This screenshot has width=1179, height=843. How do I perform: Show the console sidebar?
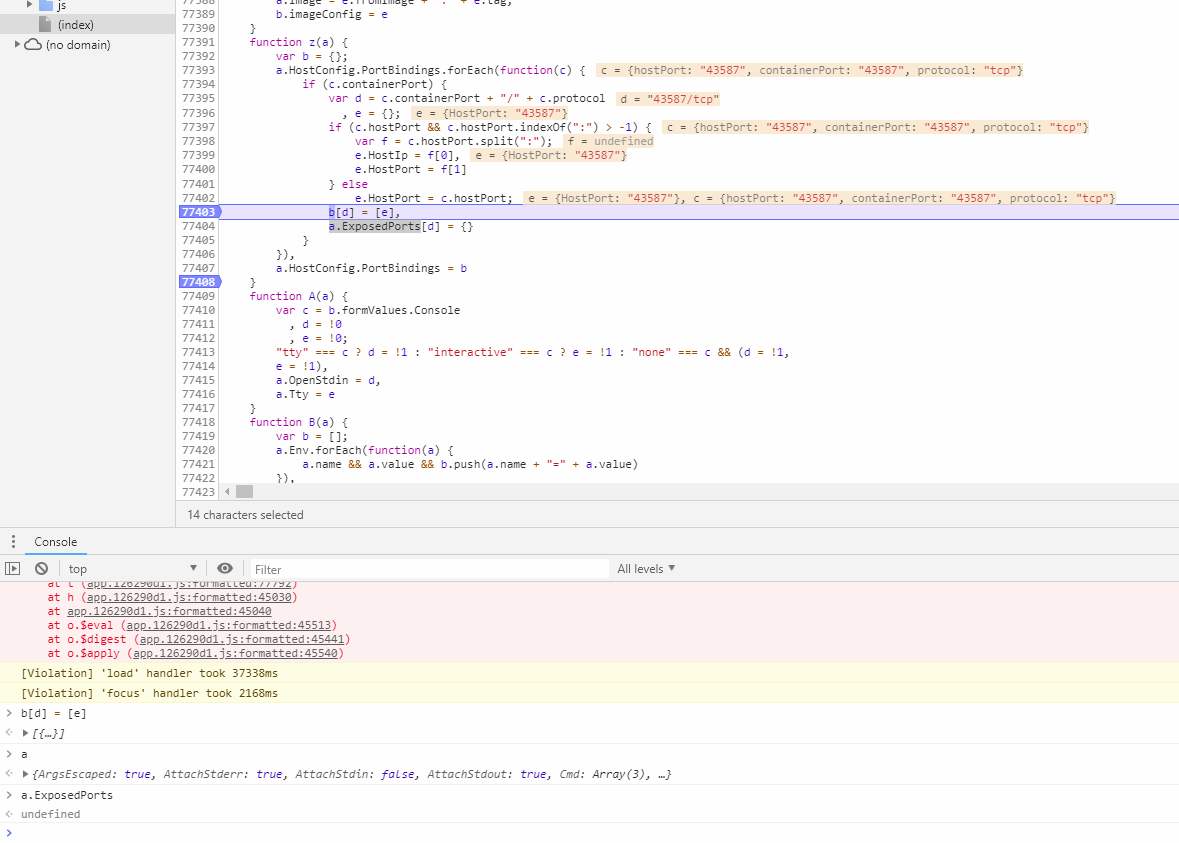pyautogui.click(x=13, y=569)
